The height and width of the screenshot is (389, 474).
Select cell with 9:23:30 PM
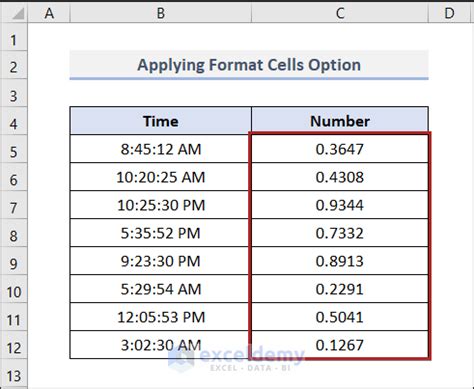[161, 261]
